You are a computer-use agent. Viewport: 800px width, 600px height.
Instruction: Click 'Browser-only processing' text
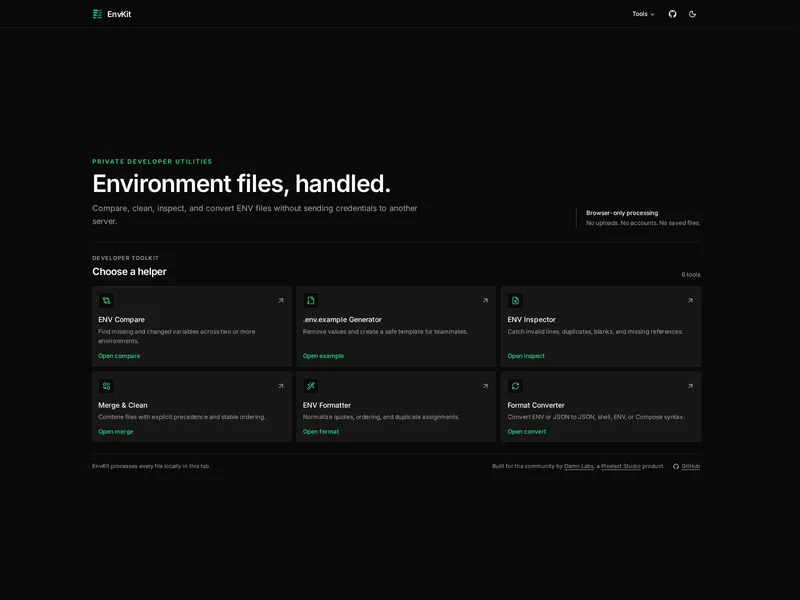coord(622,213)
